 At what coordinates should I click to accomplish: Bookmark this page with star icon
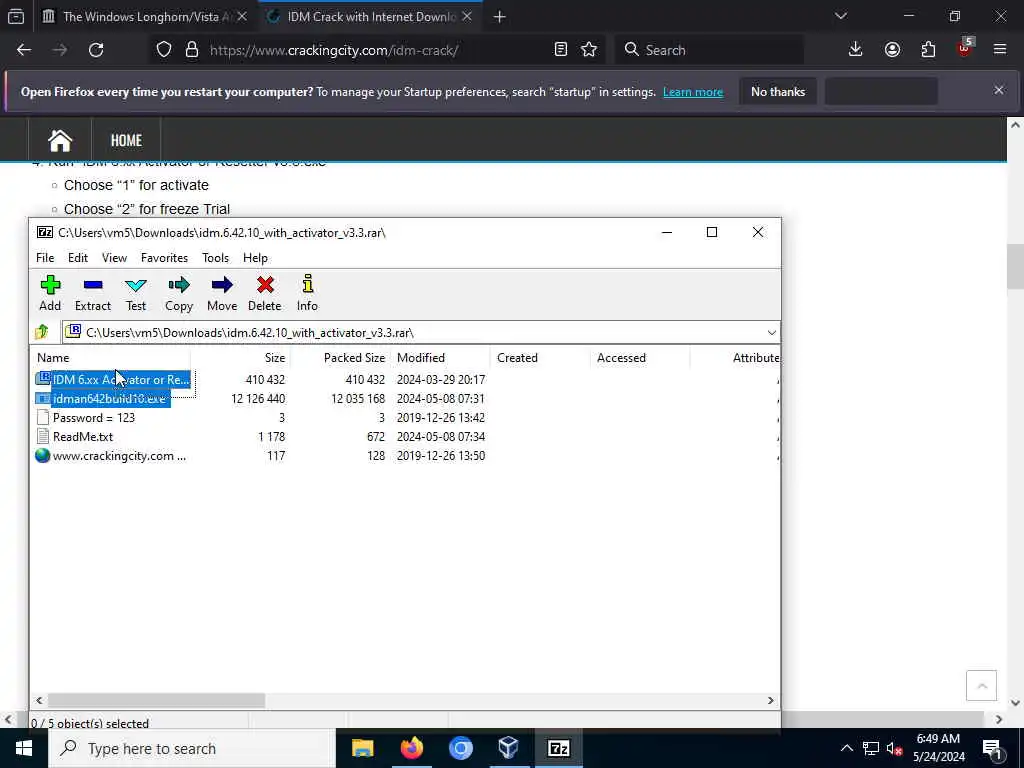pos(589,50)
